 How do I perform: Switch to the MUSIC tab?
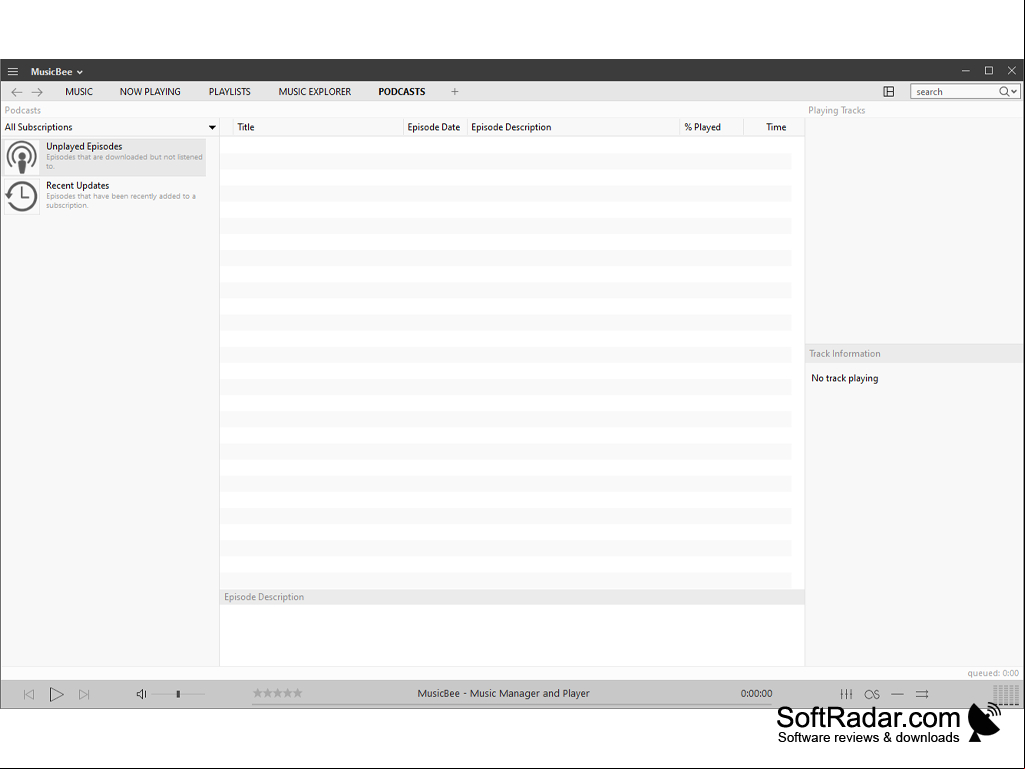coord(79,92)
